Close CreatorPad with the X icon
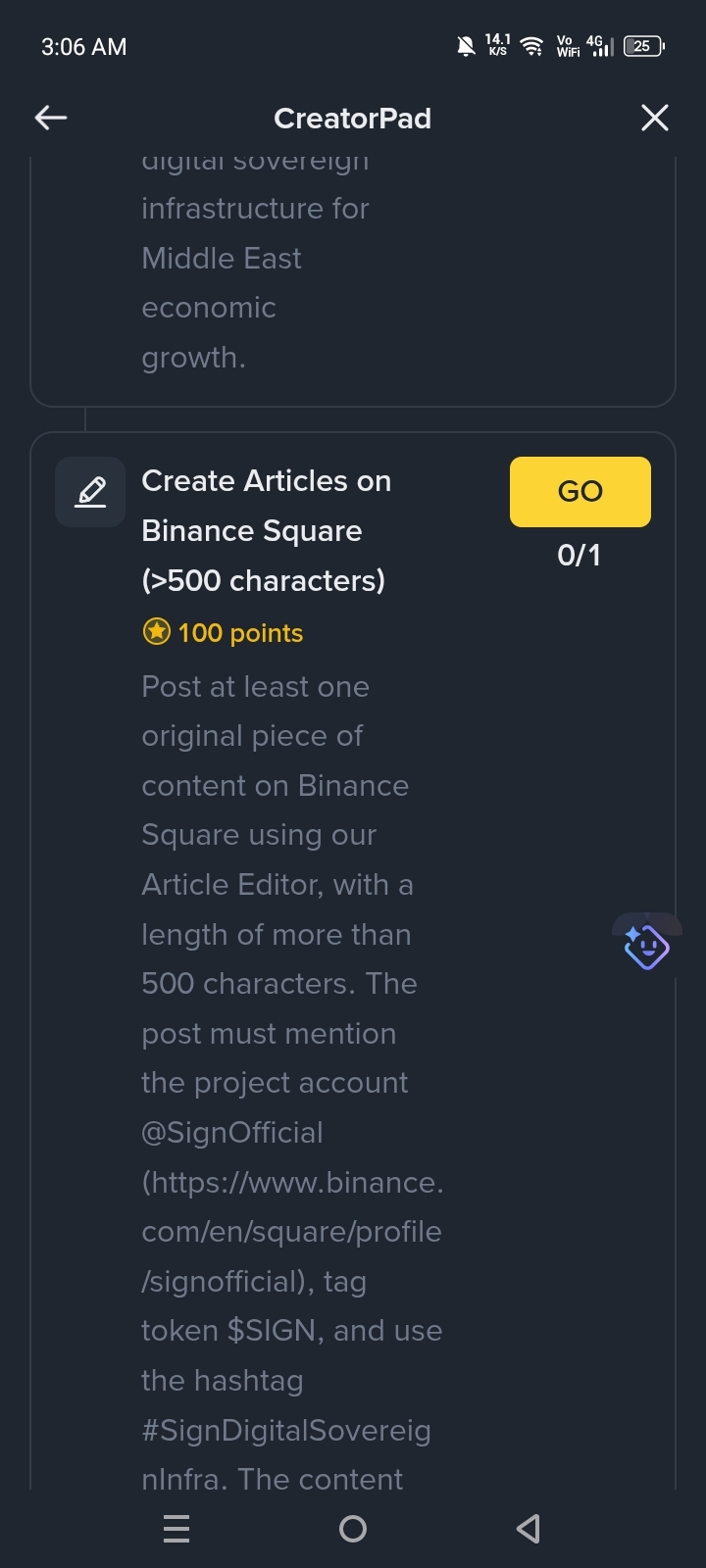 (x=654, y=119)
